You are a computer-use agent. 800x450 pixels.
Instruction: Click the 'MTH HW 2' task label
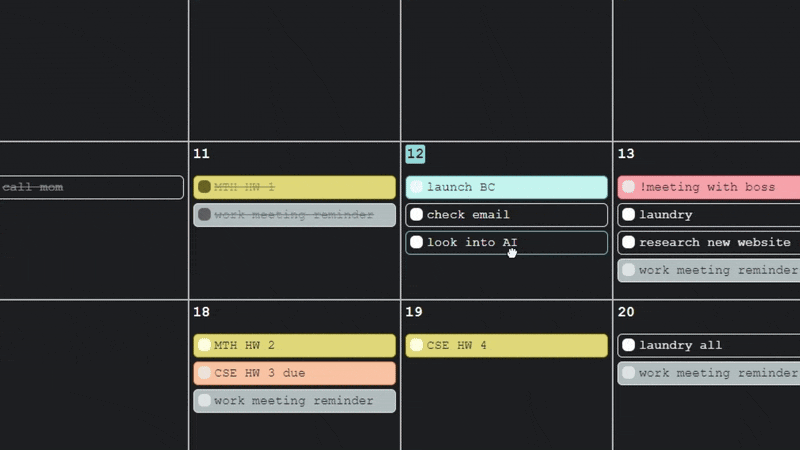[x=245, y=345]
